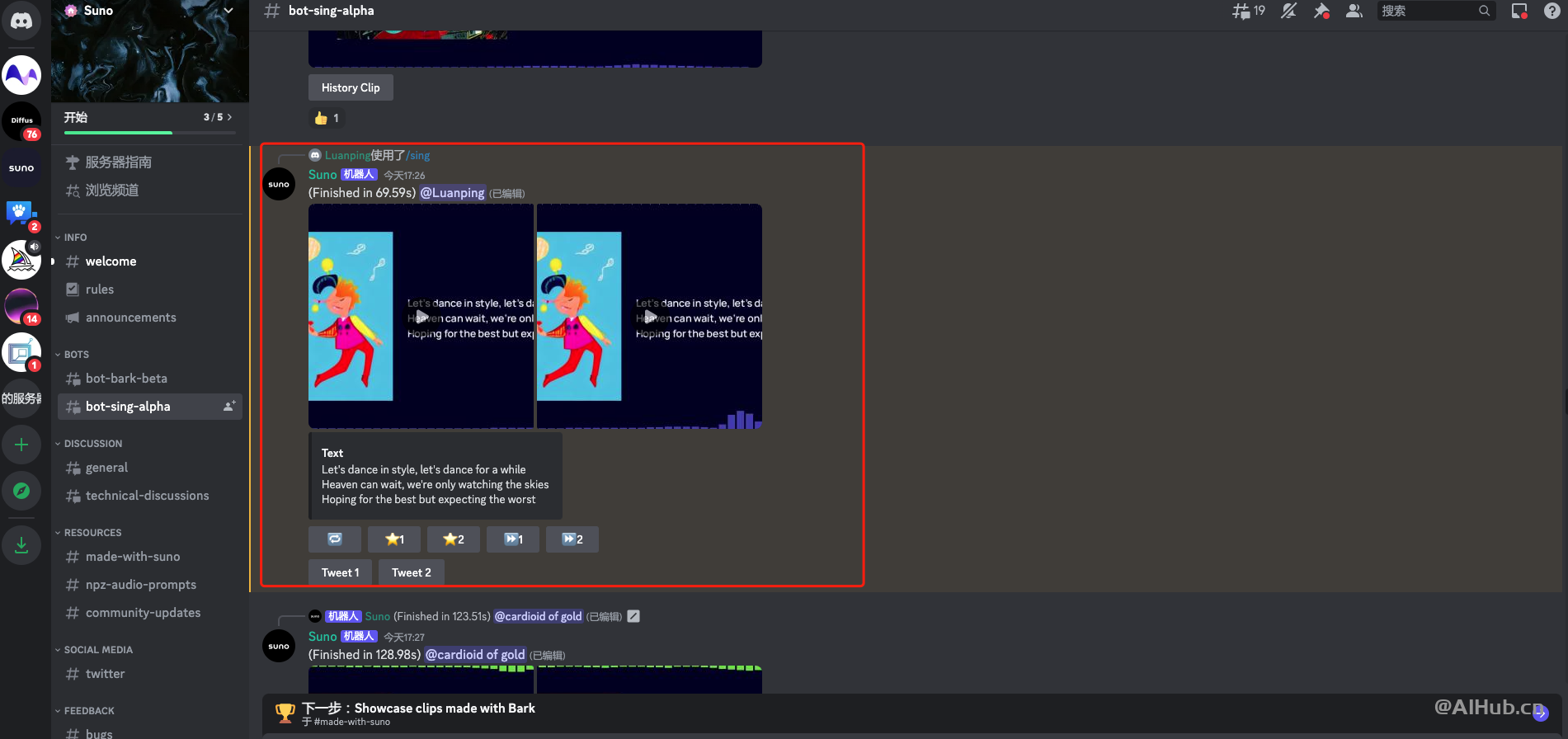The image size is (1568, 739).
Task: Click the thumbs up reaction
Action: (327, 118)
